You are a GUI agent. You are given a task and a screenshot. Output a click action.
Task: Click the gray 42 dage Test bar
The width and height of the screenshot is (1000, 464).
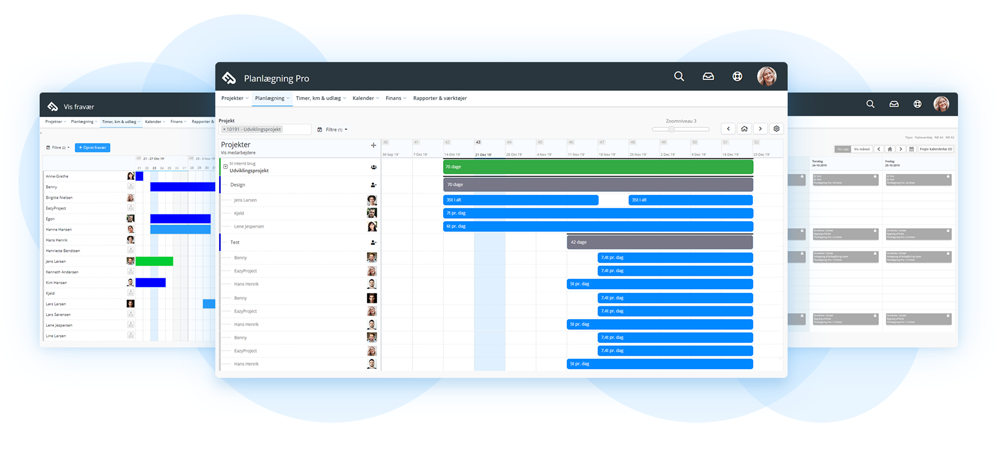click(660, 242)
